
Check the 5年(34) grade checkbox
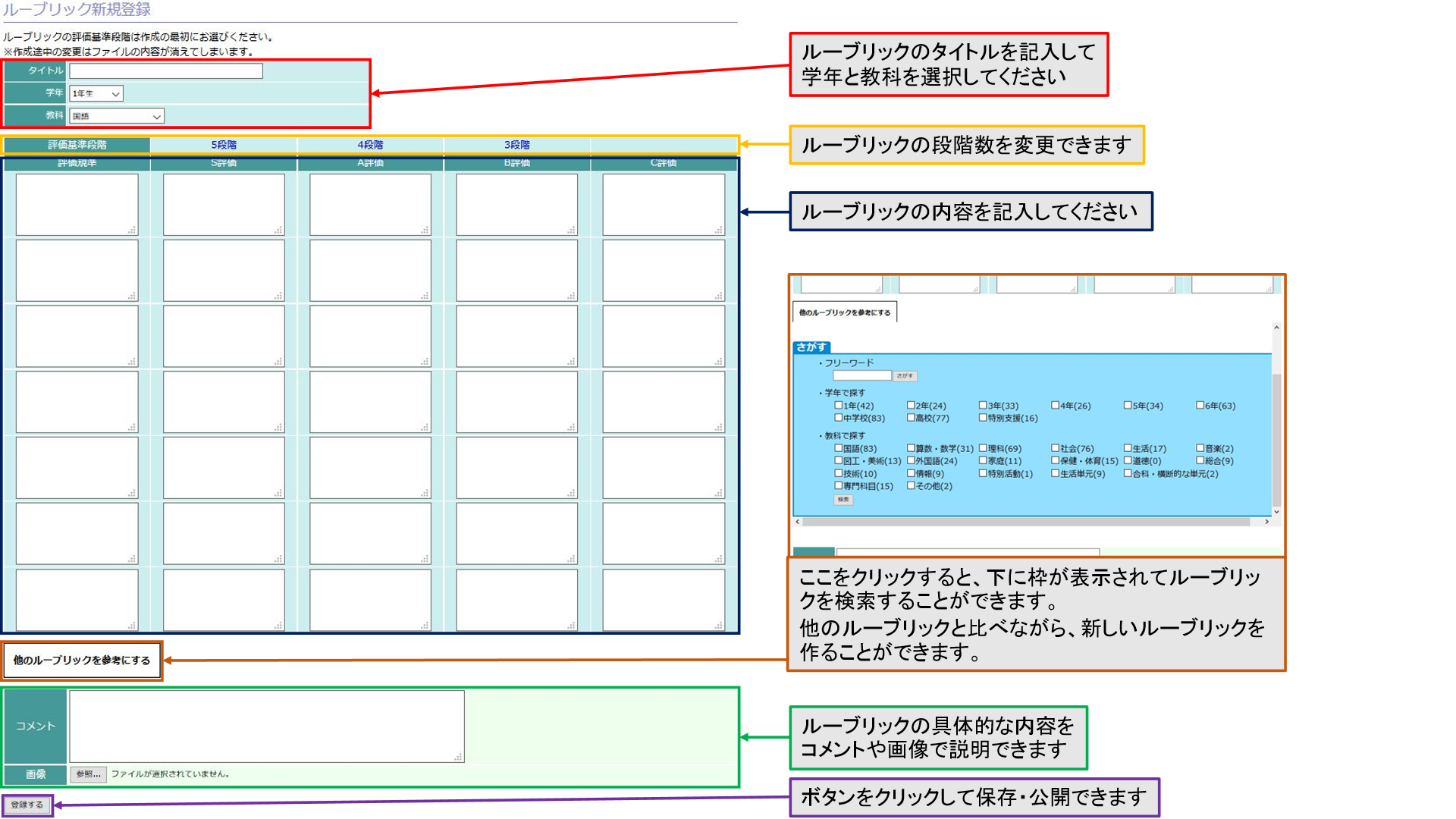1128,406
